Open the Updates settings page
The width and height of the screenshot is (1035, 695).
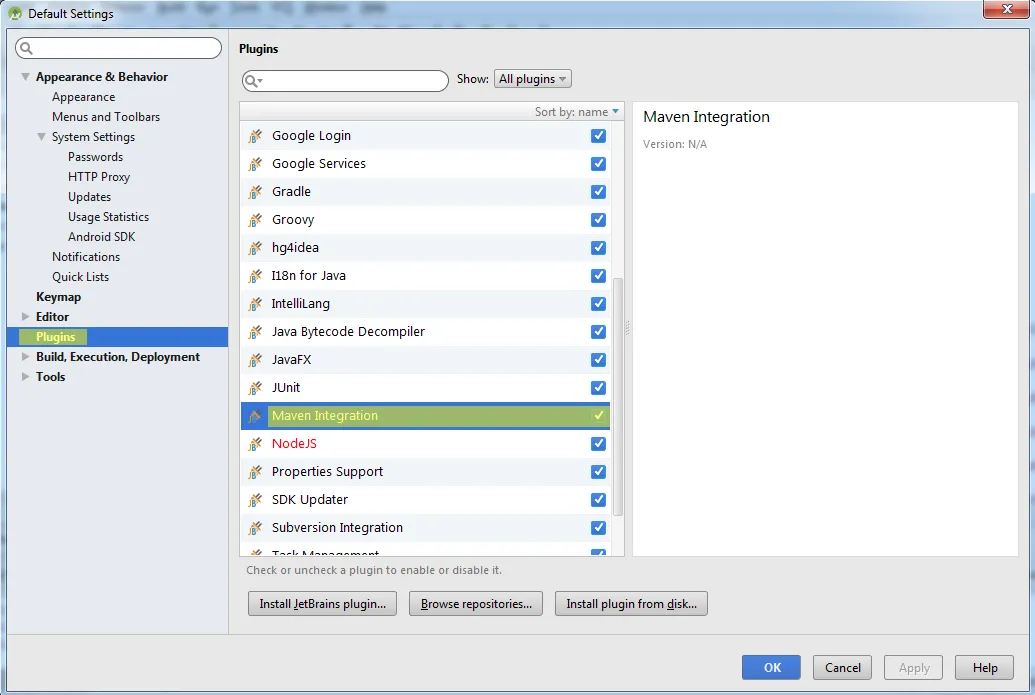coord(90,197)
